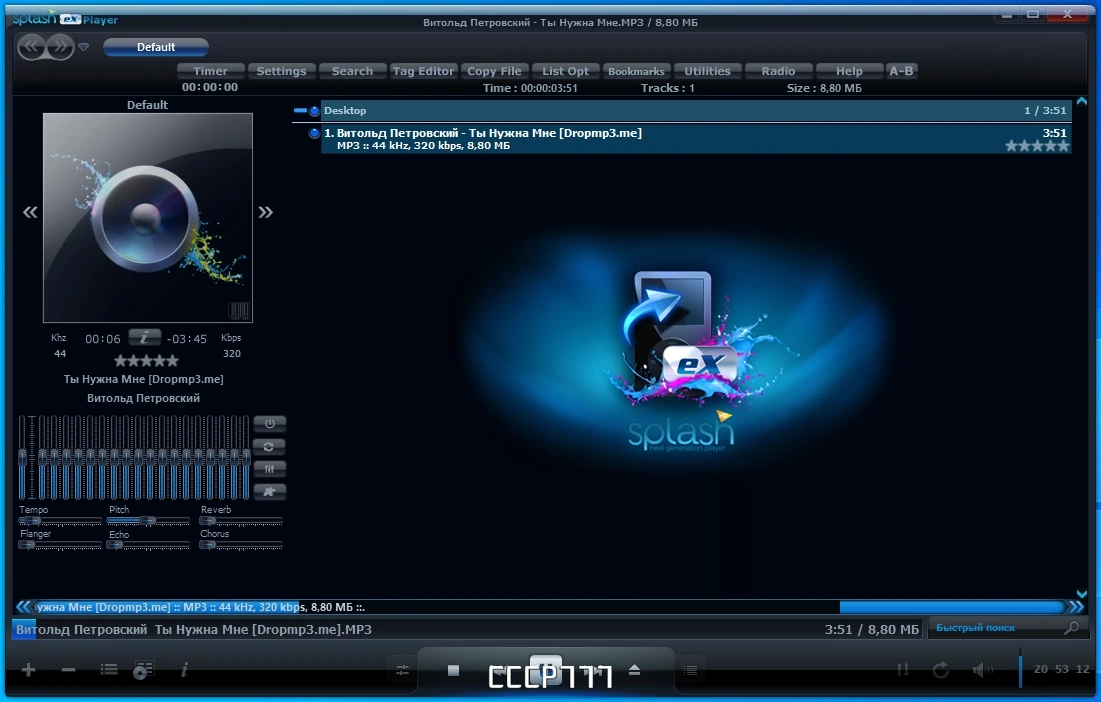Show previous album cover with left double arrow
The width and height of the screenshot is (1101, 702).
pos(30,212)
